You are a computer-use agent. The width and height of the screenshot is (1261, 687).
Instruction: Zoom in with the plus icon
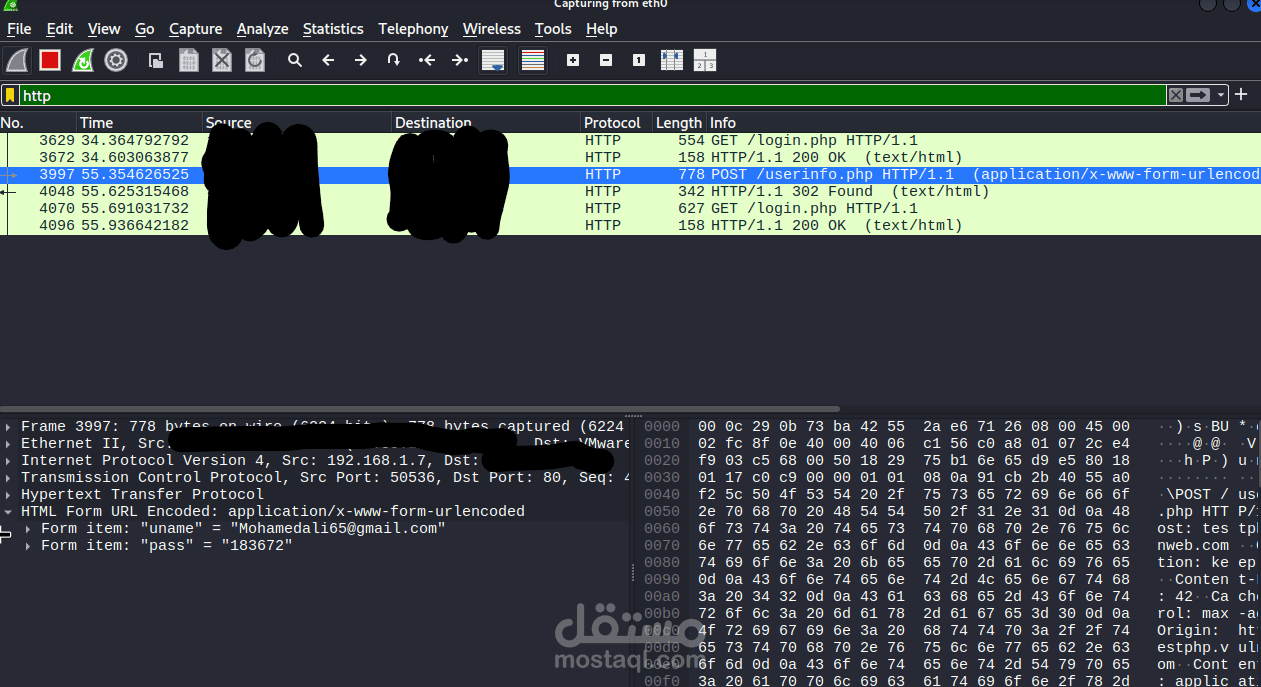[x=573, y=61]
